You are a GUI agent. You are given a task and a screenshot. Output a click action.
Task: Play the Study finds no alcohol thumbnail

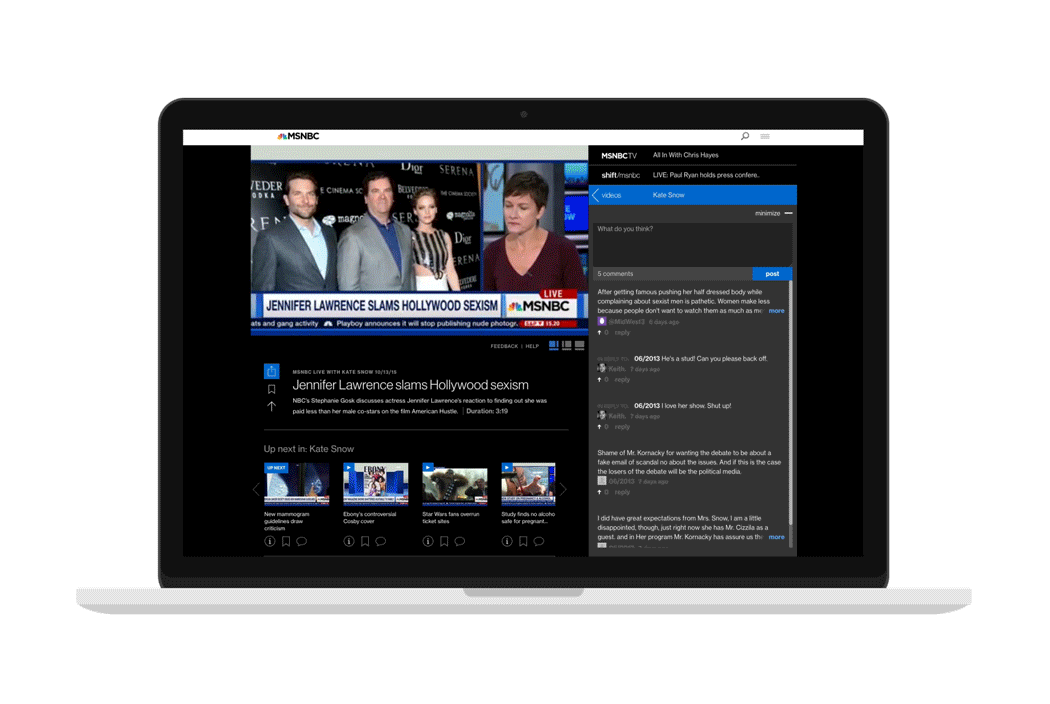(528, 484)
